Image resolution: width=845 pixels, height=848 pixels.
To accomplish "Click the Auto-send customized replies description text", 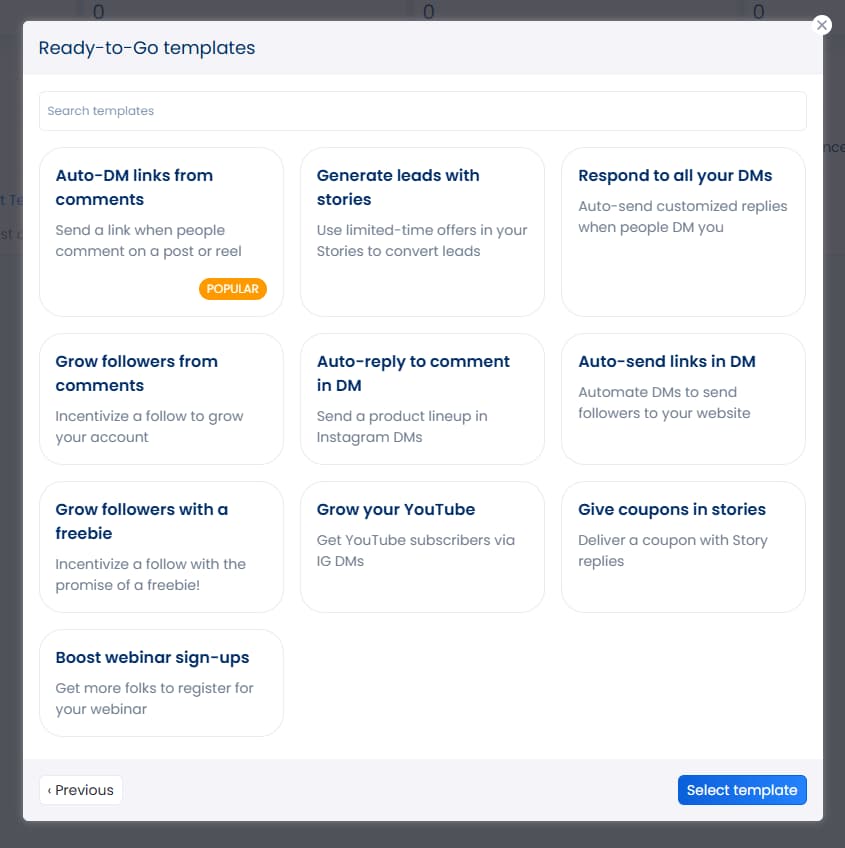I will (x=683, y=216).
